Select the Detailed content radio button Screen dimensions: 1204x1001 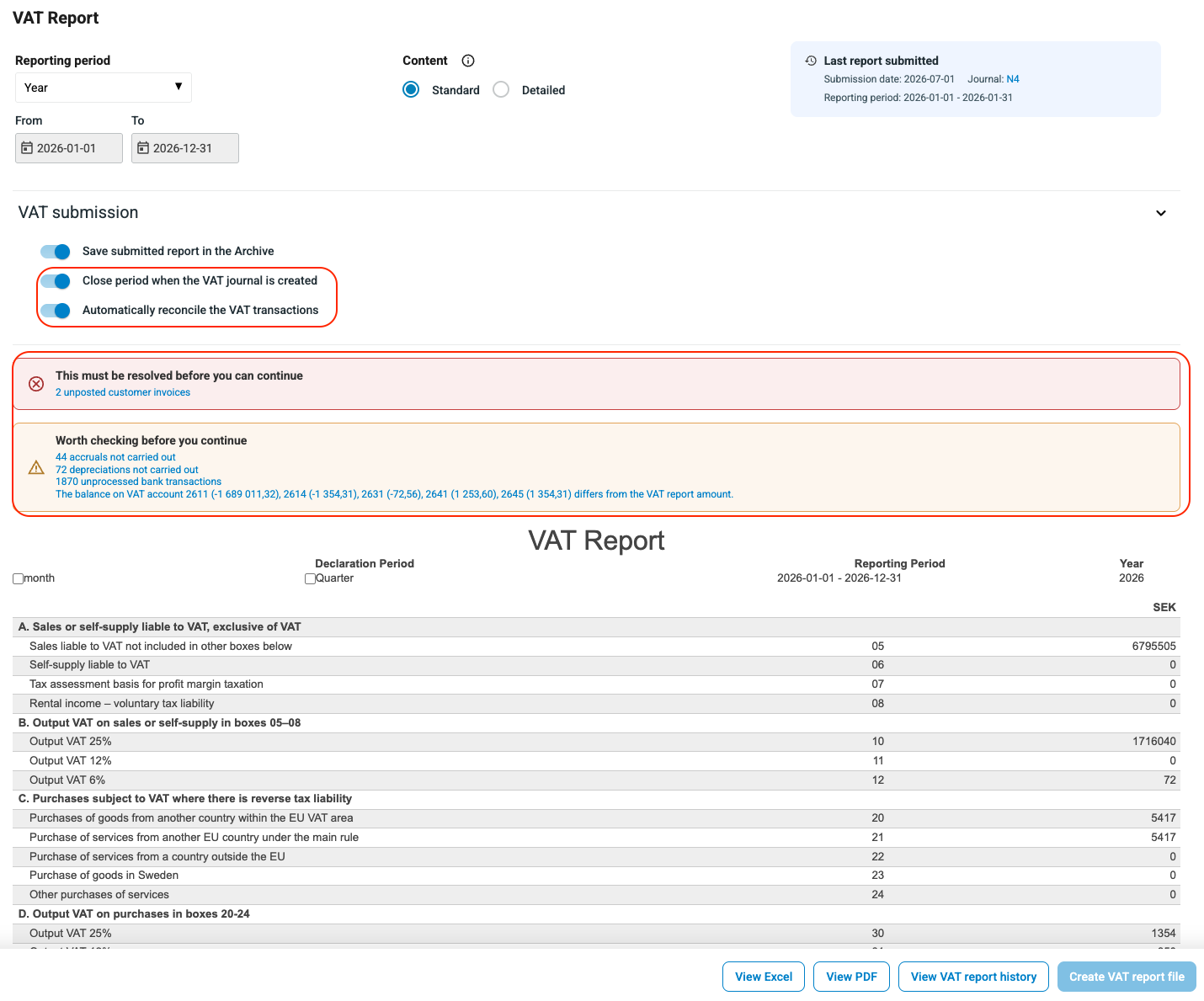(501, 90)
